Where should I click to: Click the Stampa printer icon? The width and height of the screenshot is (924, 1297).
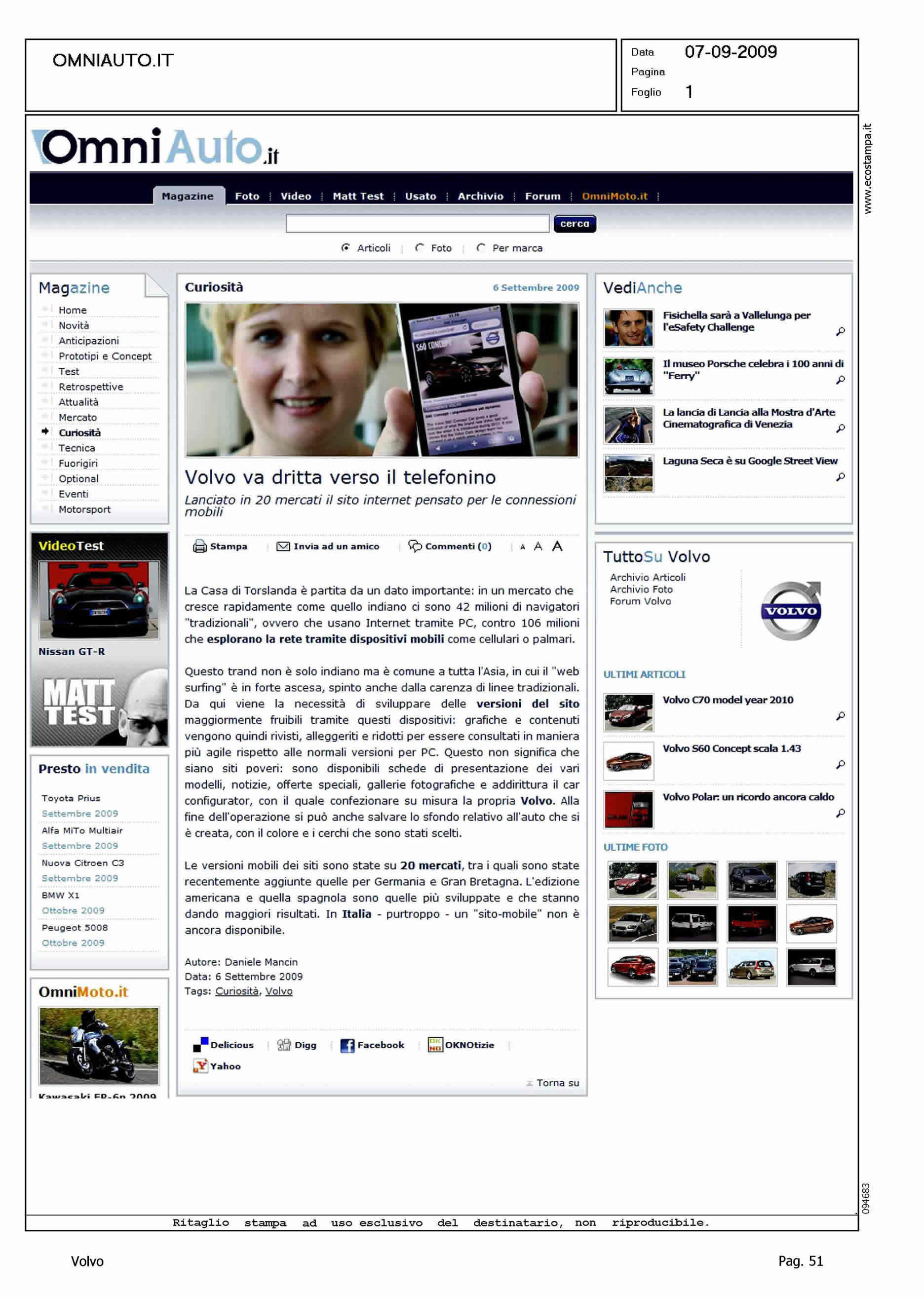point(199,547)
